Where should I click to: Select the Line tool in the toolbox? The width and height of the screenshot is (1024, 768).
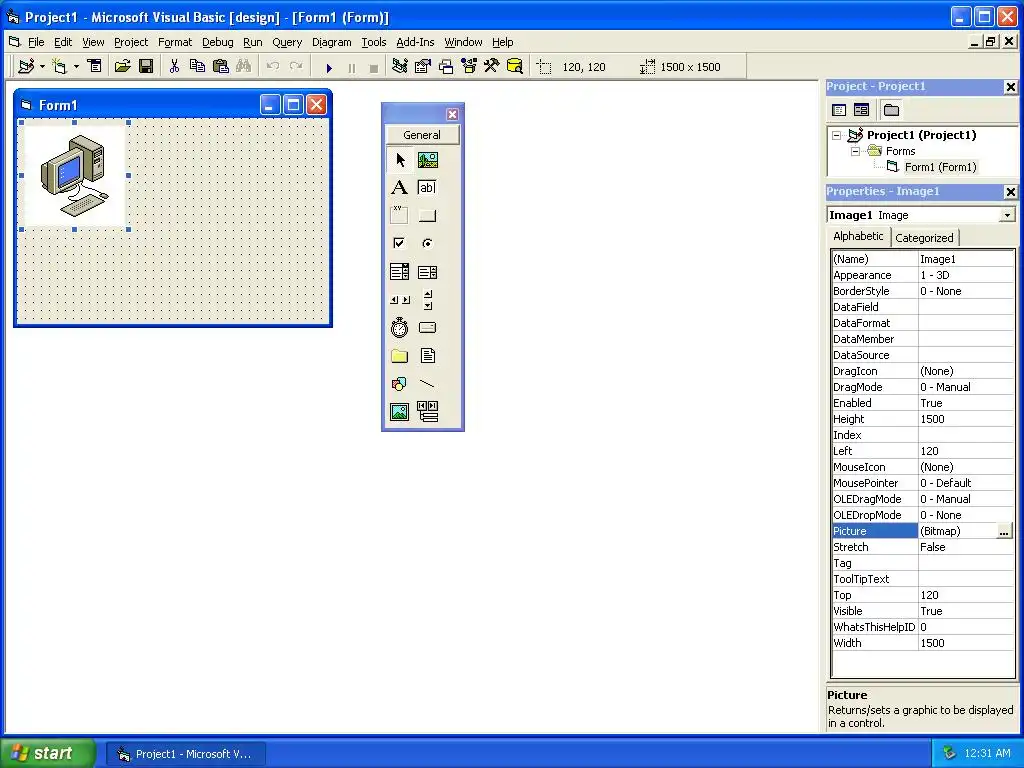[x=428, y=383]
